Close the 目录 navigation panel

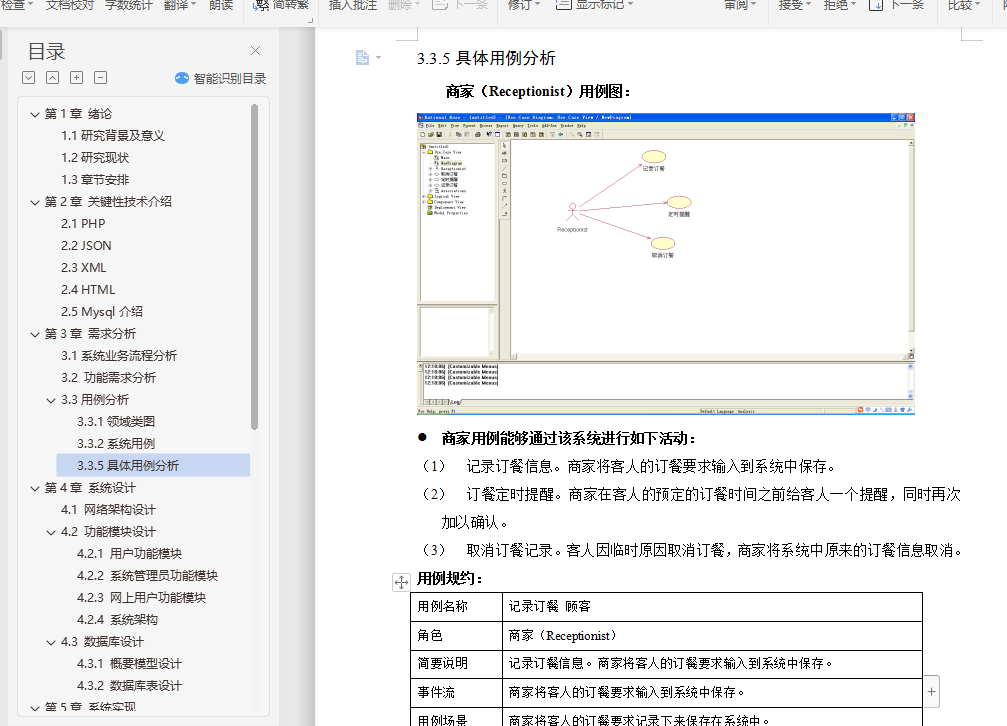(x=256, y=51)
